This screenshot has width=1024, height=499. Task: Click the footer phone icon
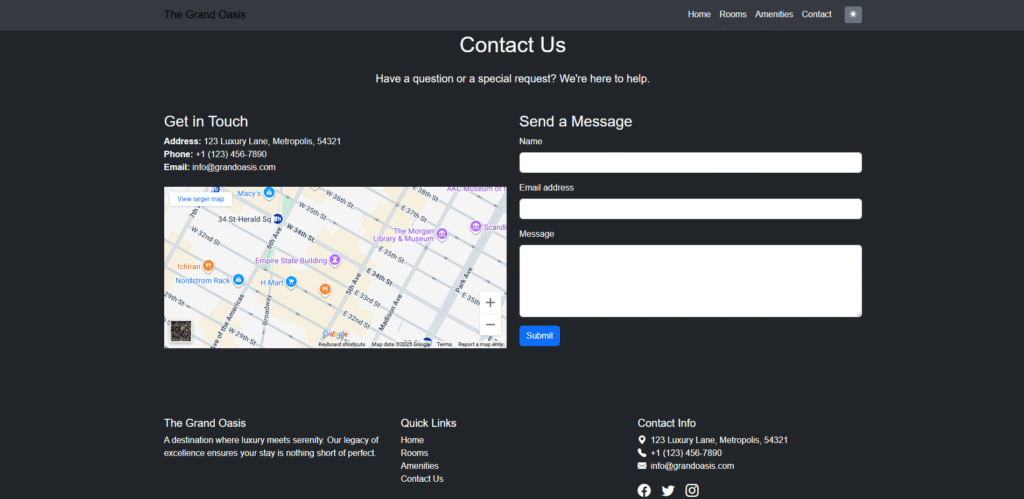pyautogui.click(x=642, y=453)
